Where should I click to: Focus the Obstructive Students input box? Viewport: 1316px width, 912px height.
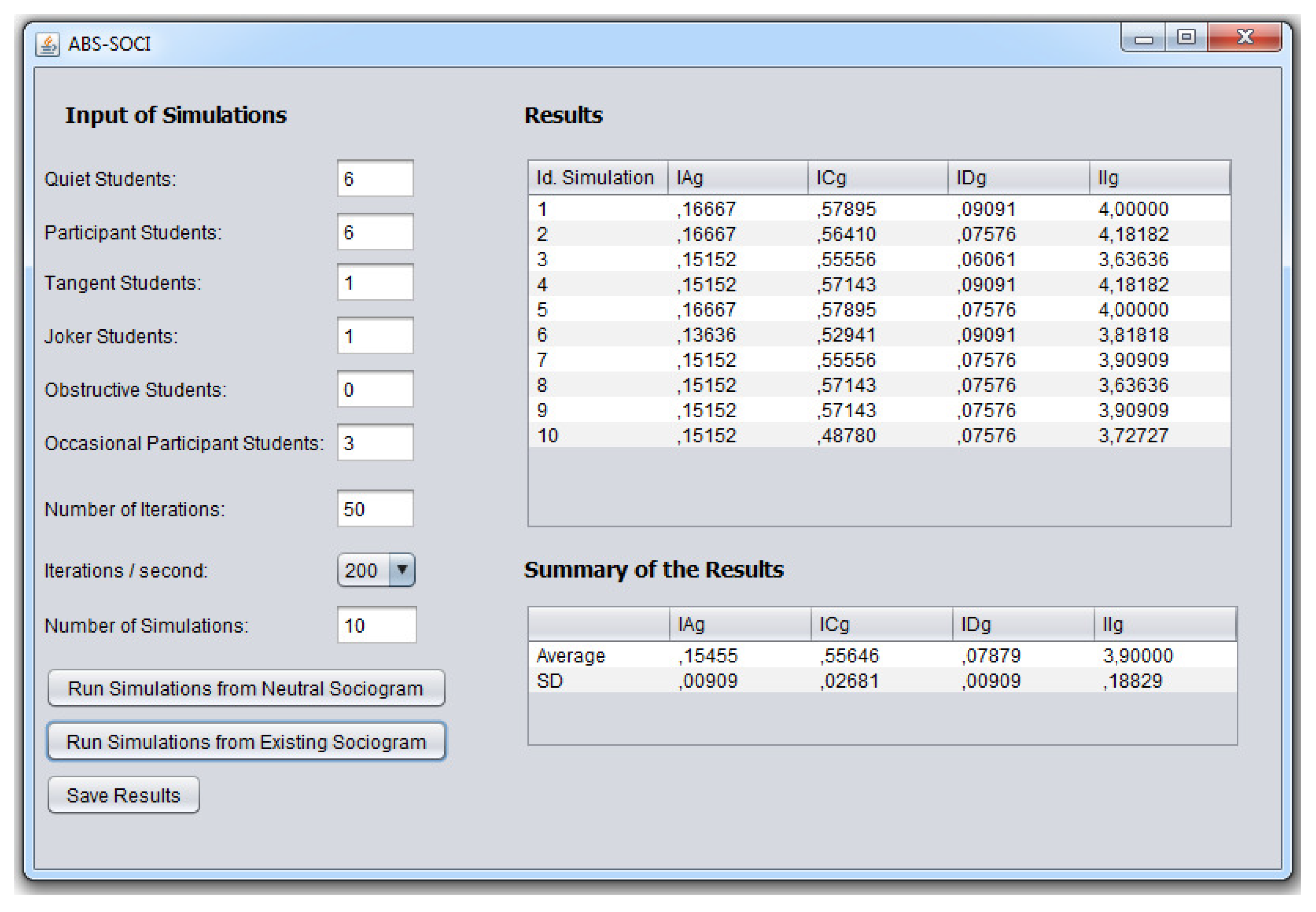point(375,389)
